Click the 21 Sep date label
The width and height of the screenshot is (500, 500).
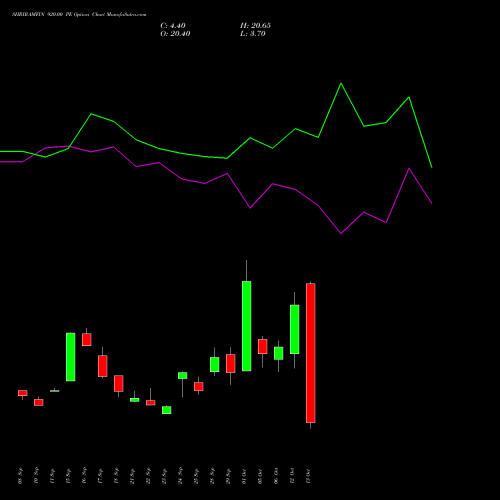point(133,476)
